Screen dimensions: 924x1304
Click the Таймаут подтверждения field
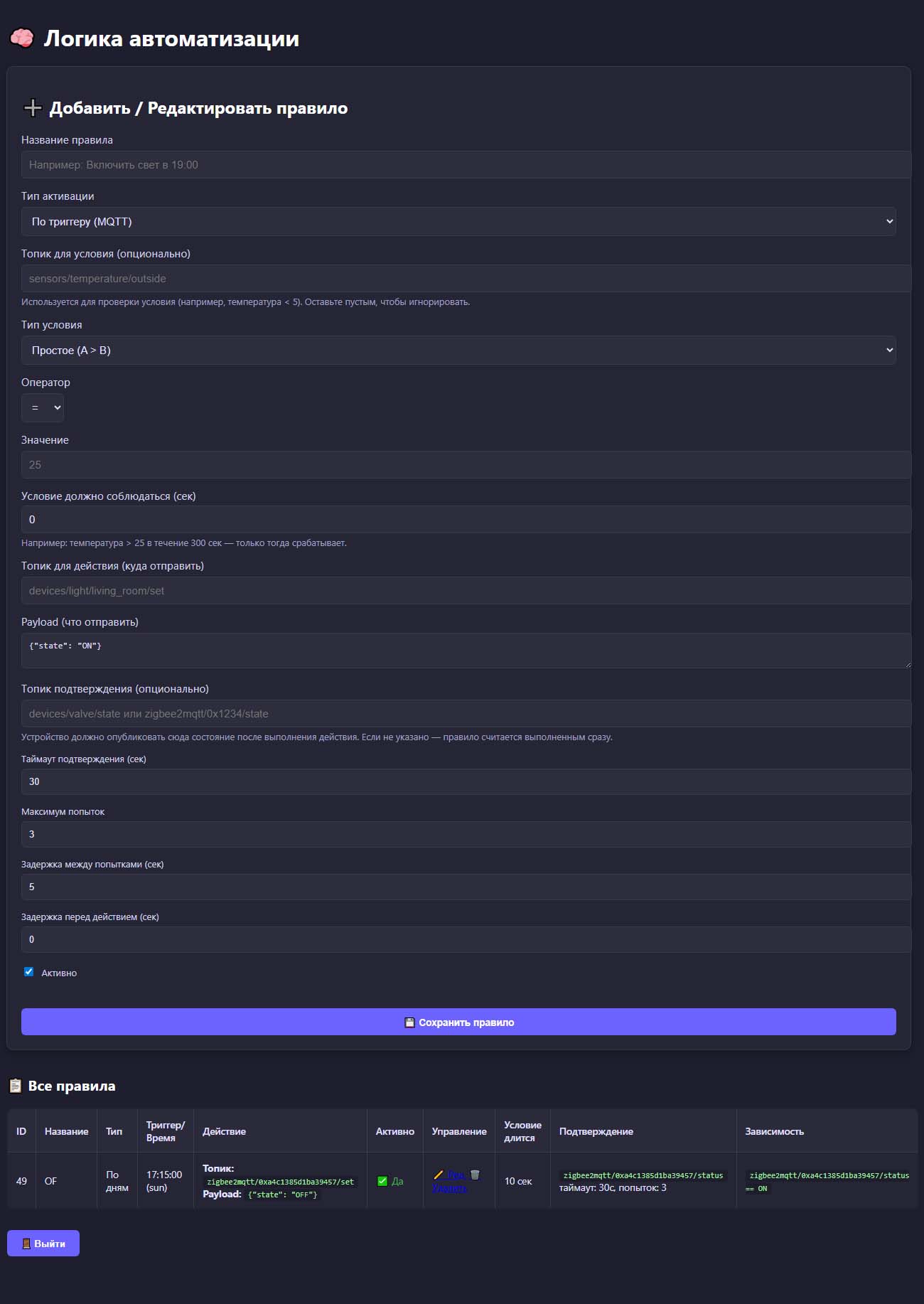466,781
